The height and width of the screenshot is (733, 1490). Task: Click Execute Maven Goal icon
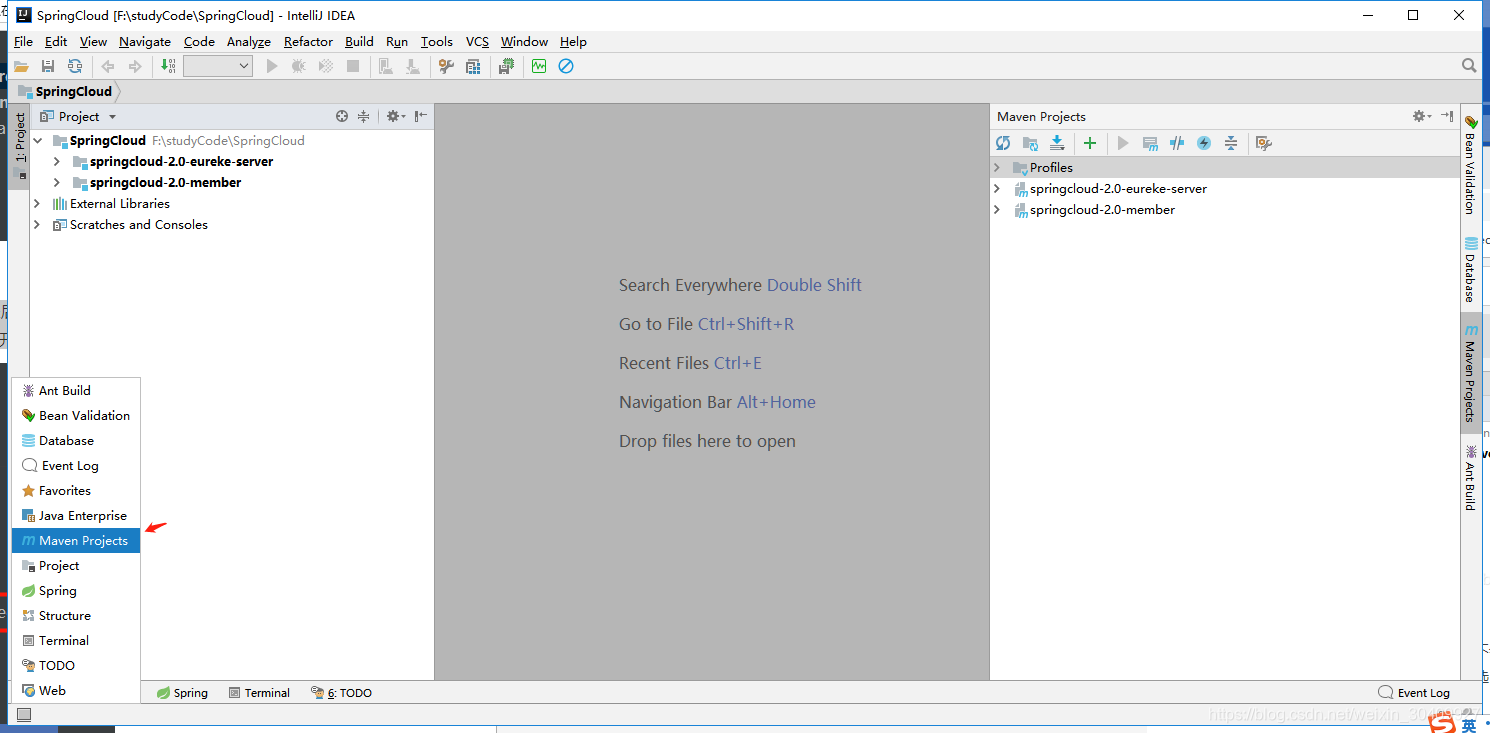click(1150, 143)
